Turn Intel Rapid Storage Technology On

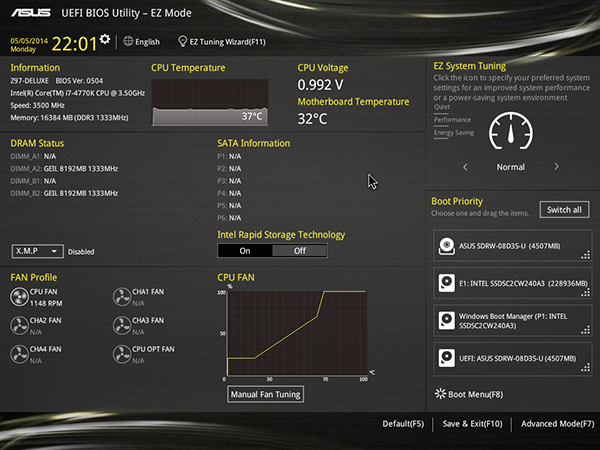[x=245, y=251]
